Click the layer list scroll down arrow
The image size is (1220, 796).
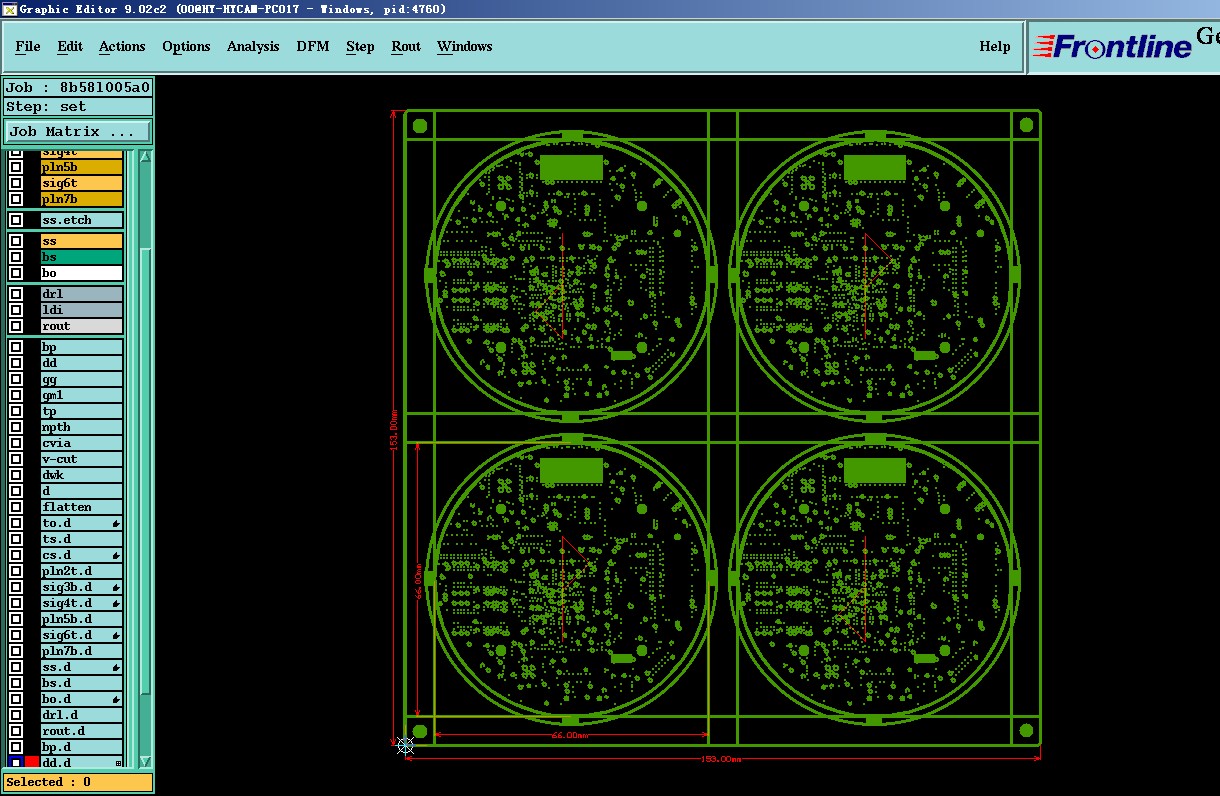tap(145, 761)
